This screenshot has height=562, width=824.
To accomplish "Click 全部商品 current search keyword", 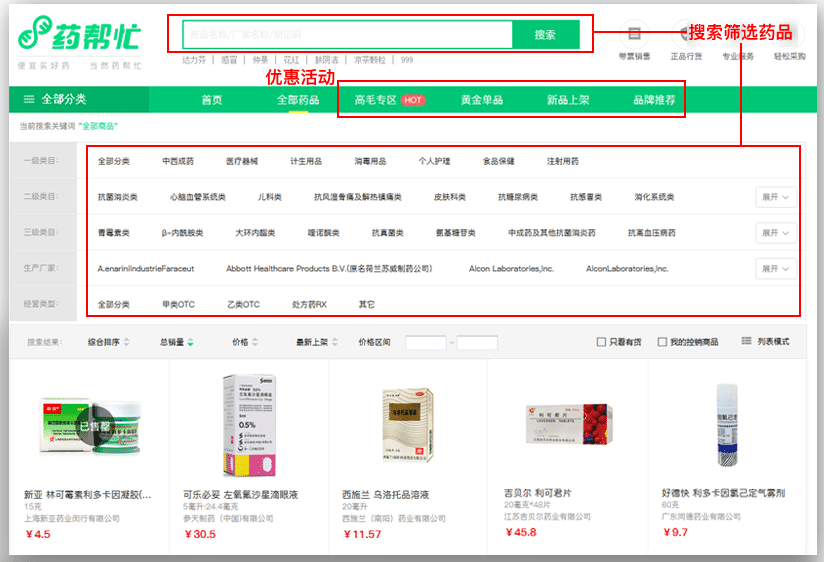I will (98, 126).
